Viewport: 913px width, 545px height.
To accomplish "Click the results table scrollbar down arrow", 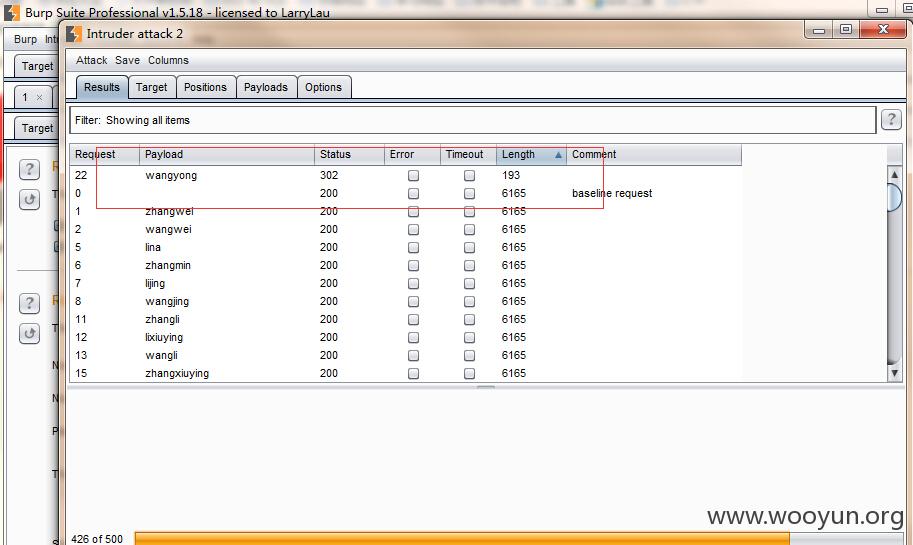I will 894,373.
